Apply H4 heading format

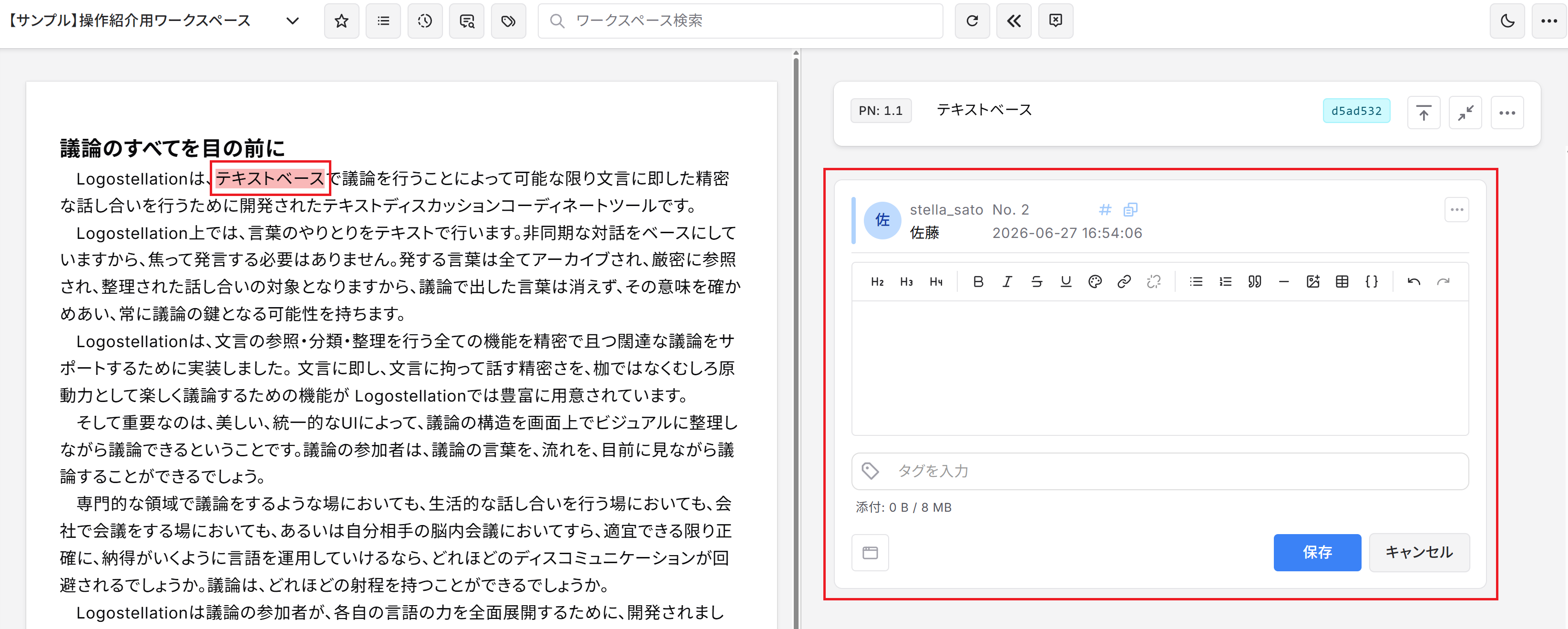(935, 282)
